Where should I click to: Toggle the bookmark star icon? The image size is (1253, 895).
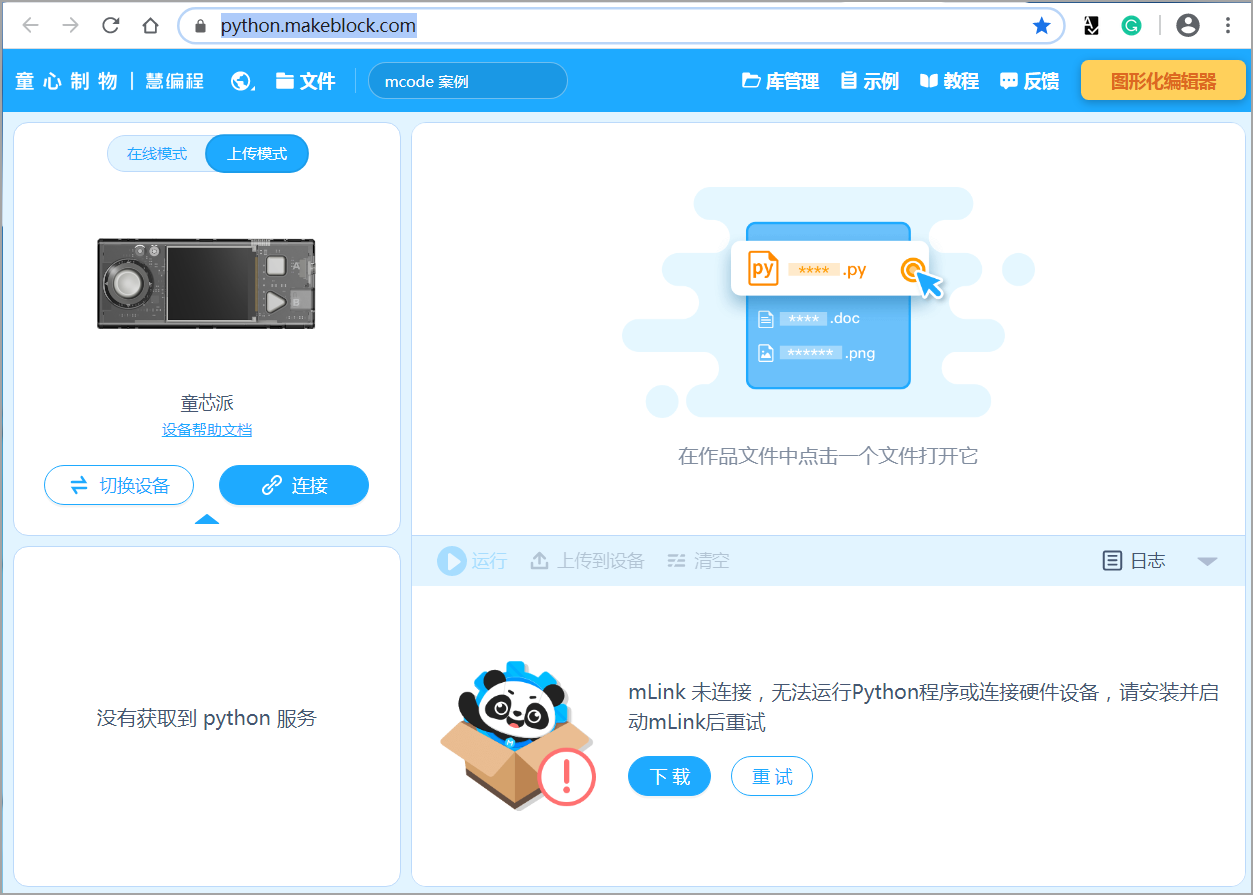[1041, 26]
